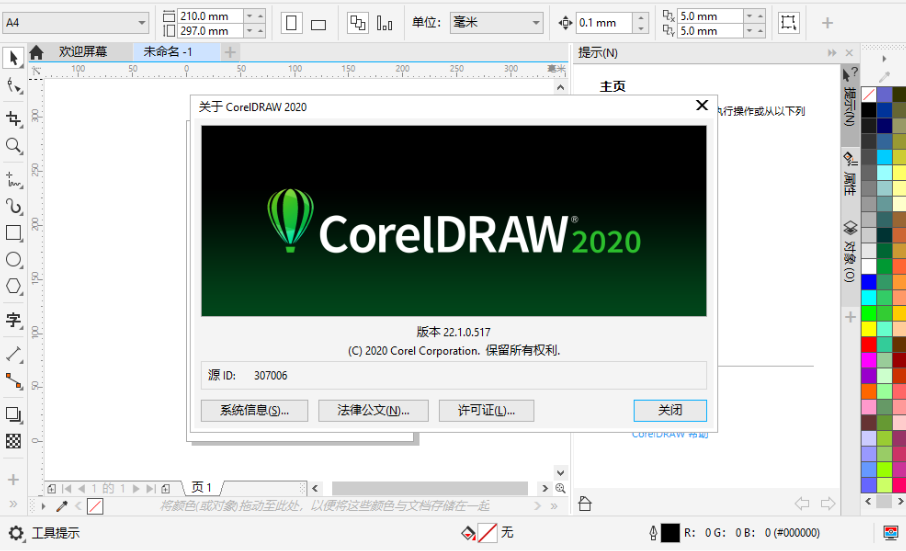Expand color palette flyout arrow at top
Viewport: 906px width, 551px height.
pyautogui.click(x=884, y=59)
